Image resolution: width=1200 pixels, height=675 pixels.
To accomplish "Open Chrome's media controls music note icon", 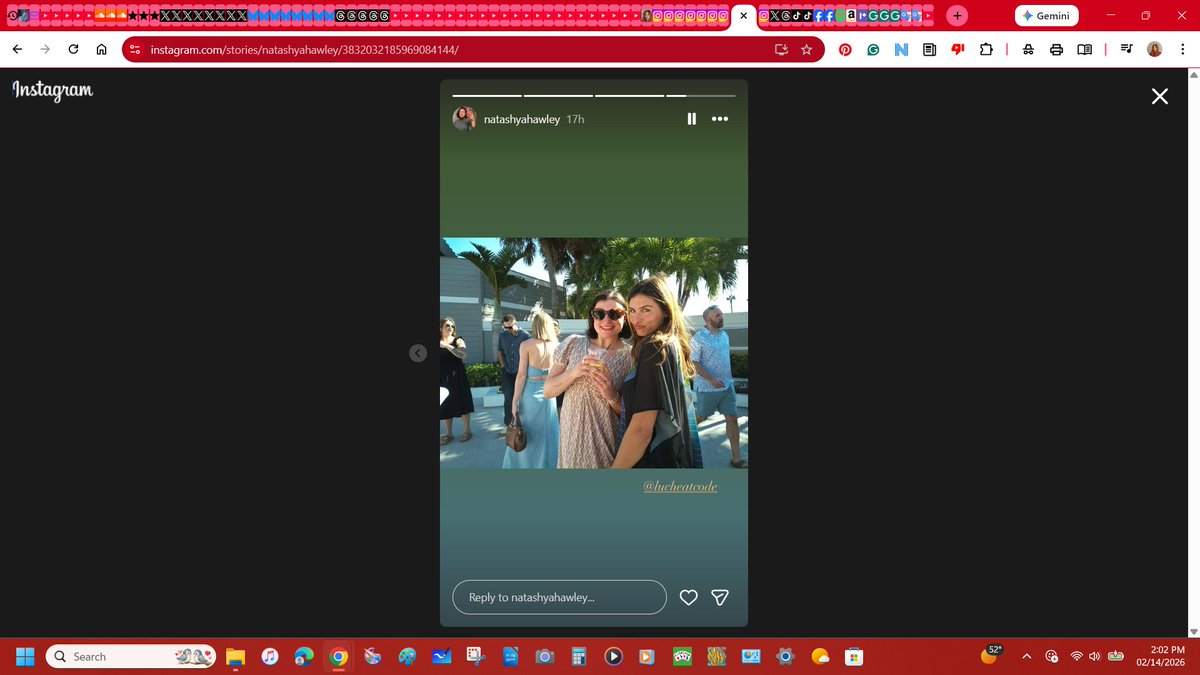I will 1127,48.
